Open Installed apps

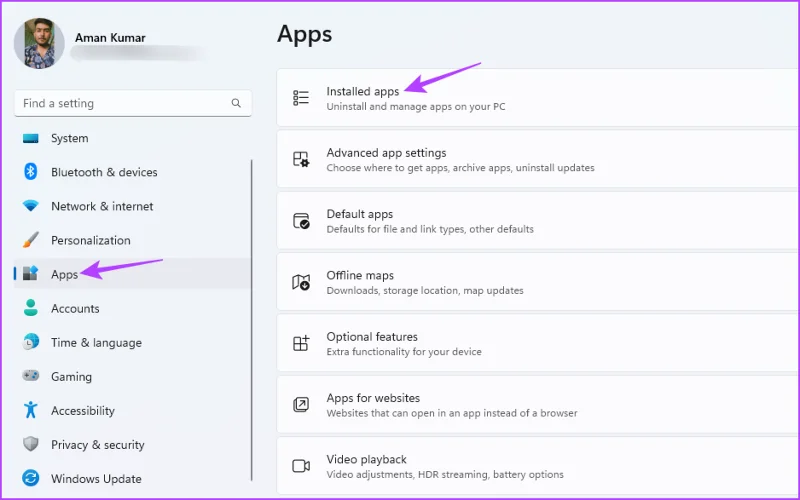pos(538,97)
